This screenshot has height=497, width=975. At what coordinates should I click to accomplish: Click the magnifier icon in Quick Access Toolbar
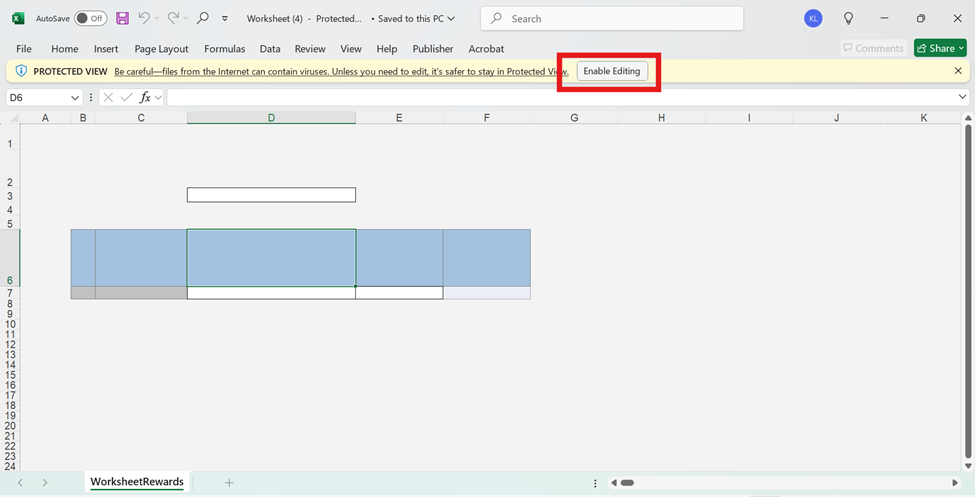(203, 18)
